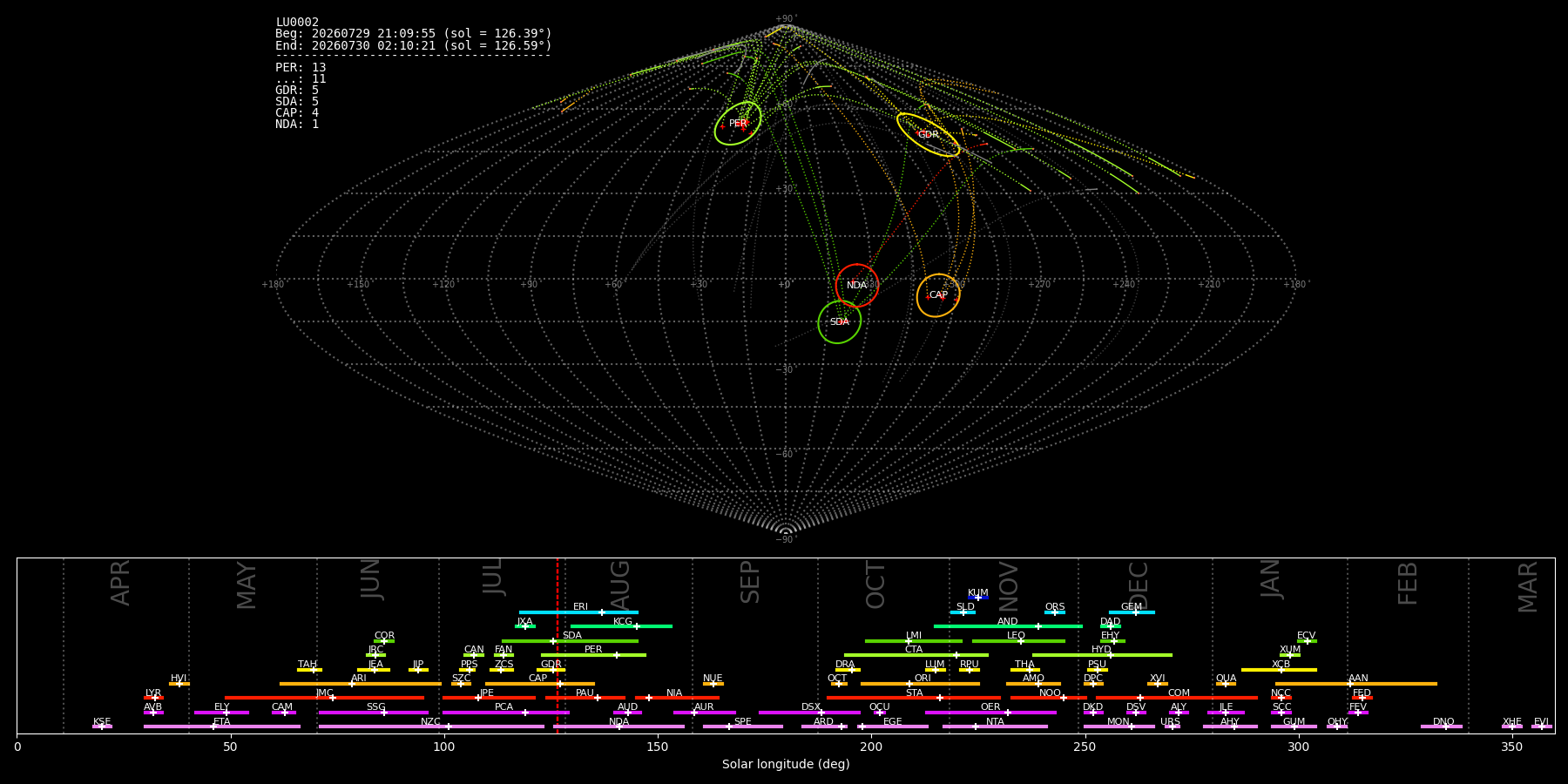Screen dimensions: 1568x784
Task: Select the red JMC shower bar in timeline
Action: (324, 698)
